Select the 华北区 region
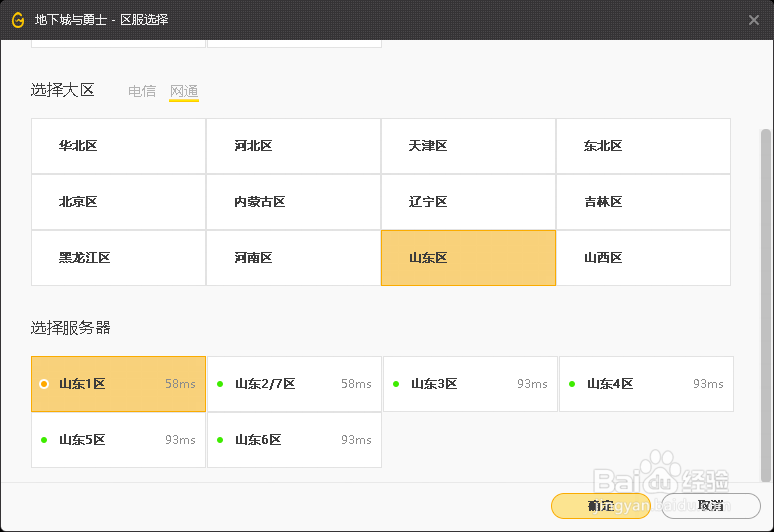The width and height of the screenshot is (774, 532). pyautogui.click(x=118, y=146)
